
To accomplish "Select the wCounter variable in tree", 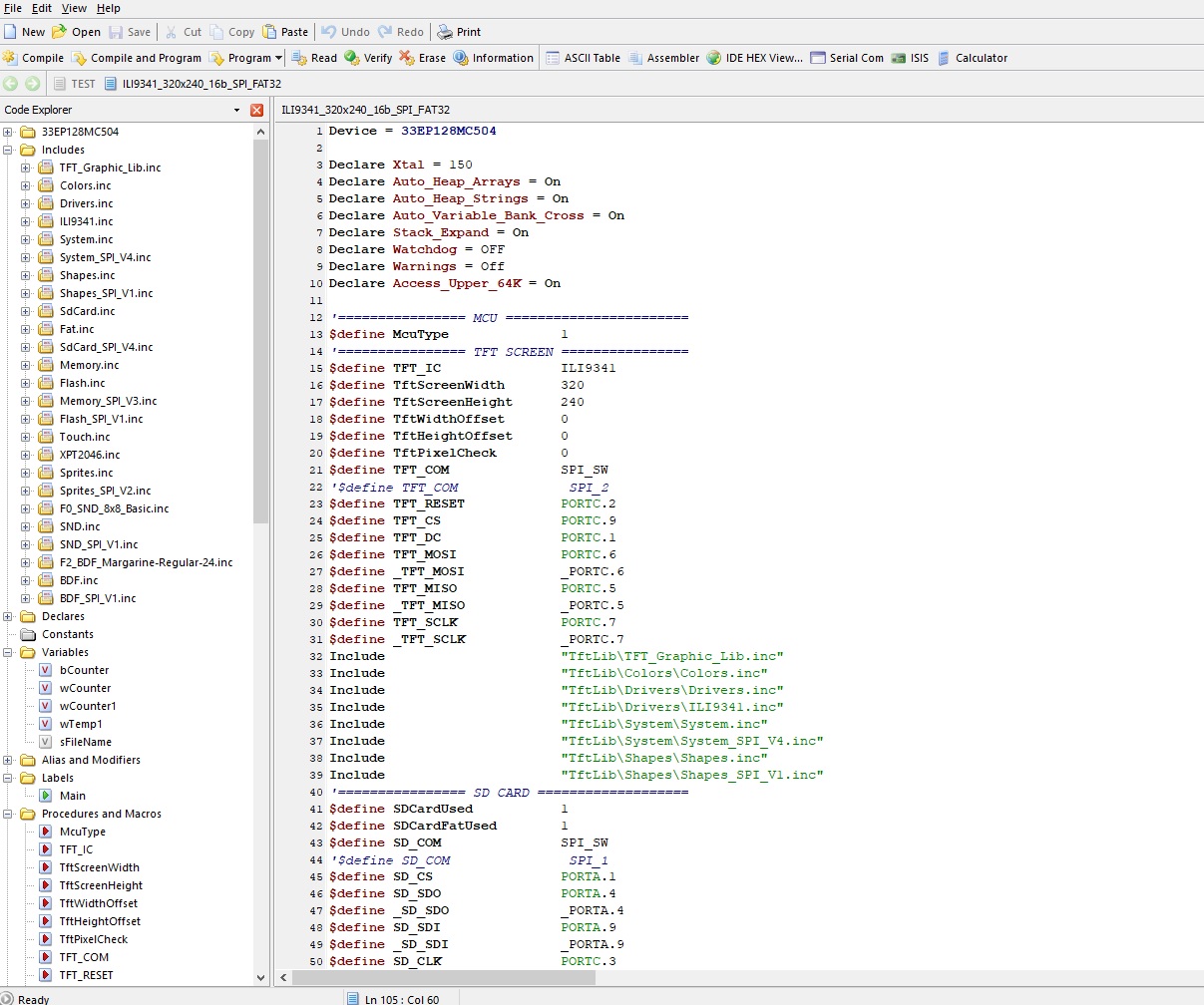I will [85, 688].
